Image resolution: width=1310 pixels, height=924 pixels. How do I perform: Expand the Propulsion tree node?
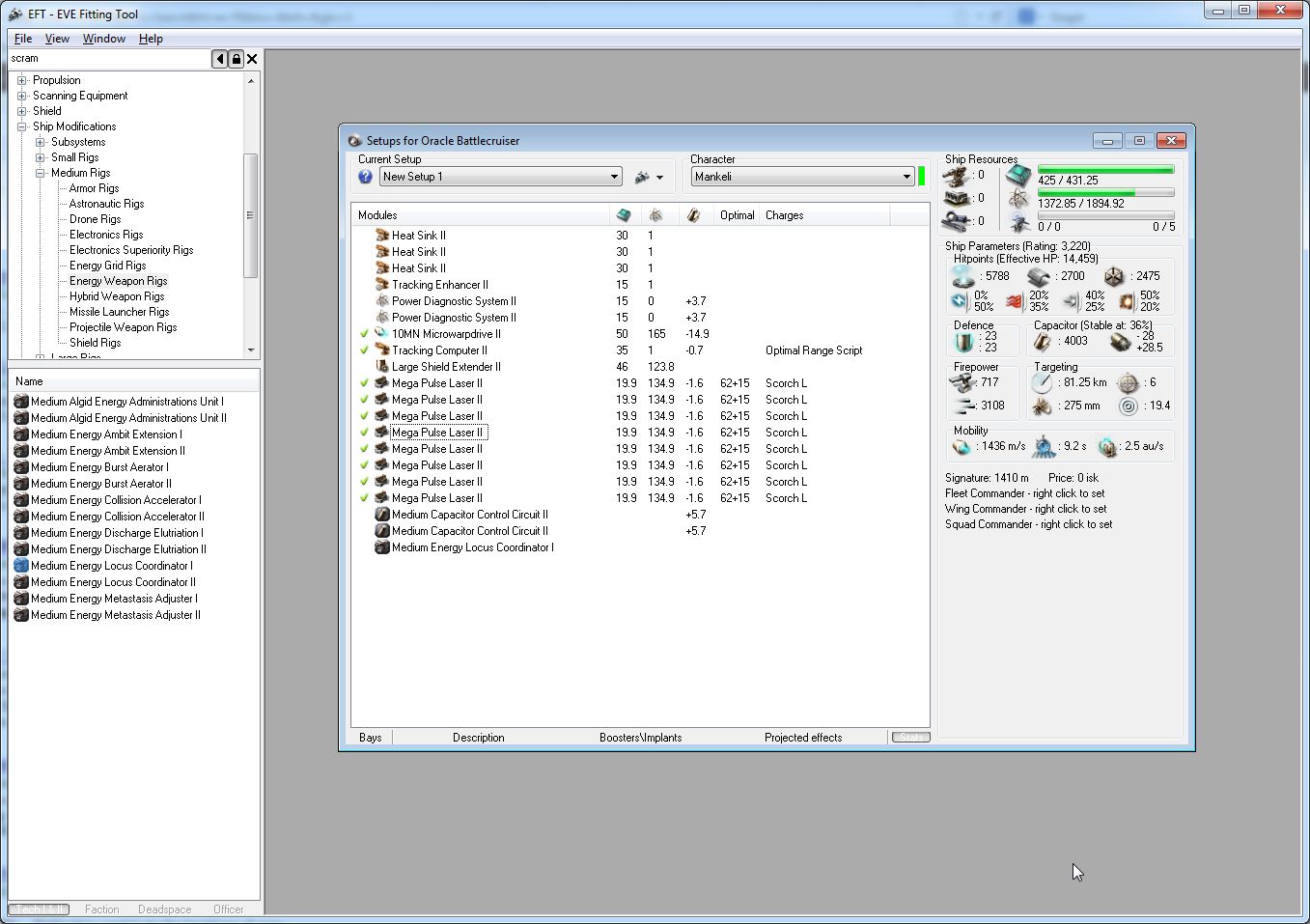22,80
